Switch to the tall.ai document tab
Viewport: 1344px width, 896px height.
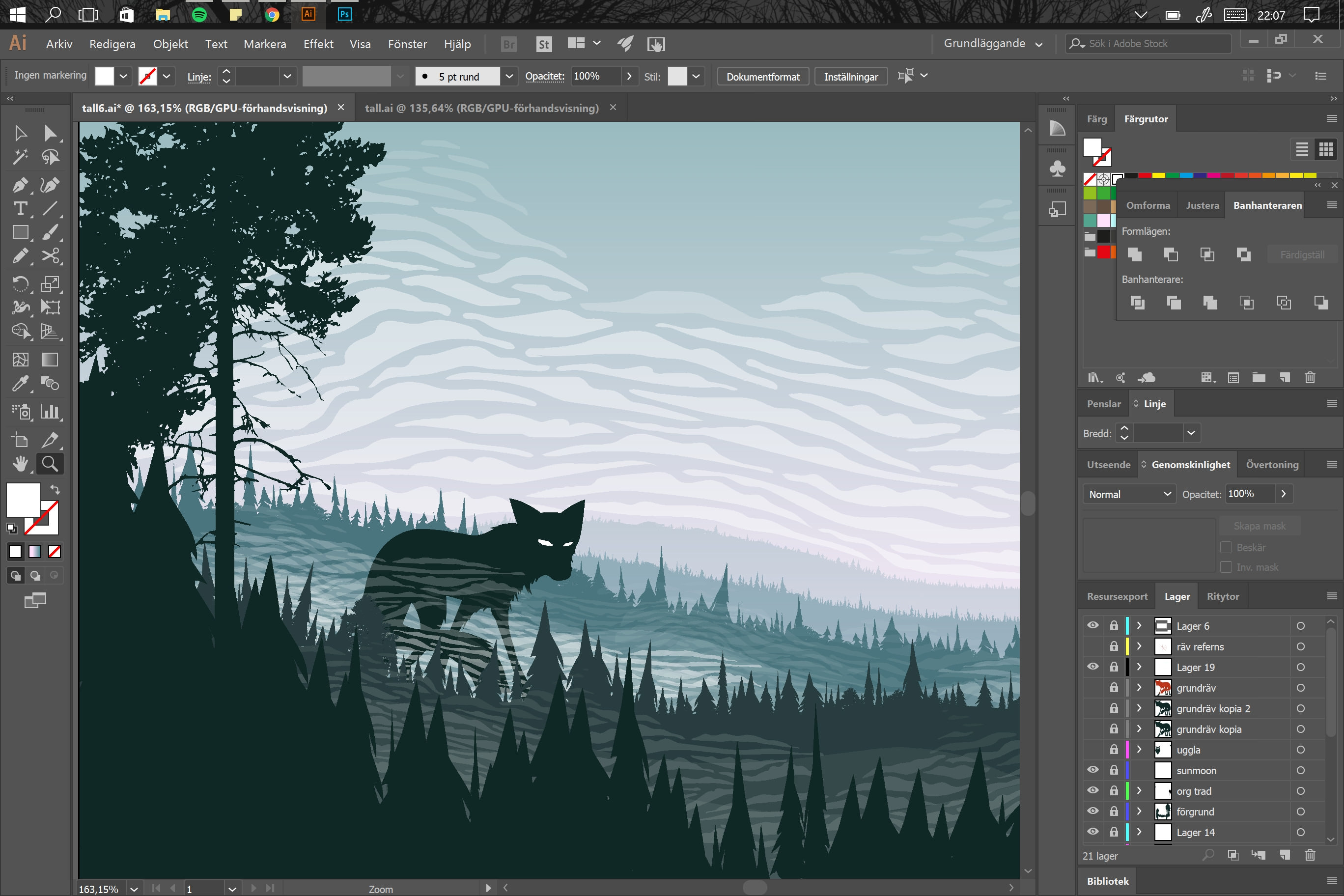point(483,108)
